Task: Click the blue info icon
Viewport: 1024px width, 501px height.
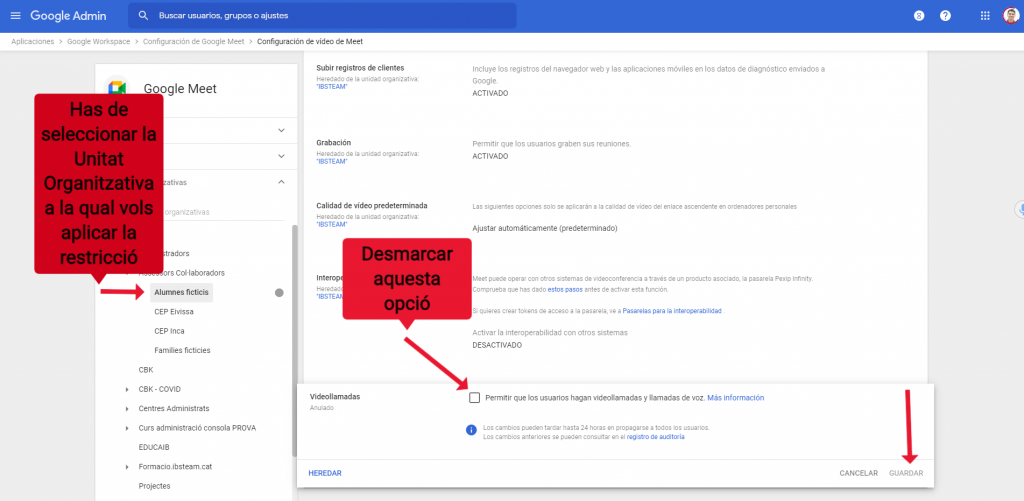Action: [x=471, y=430]
